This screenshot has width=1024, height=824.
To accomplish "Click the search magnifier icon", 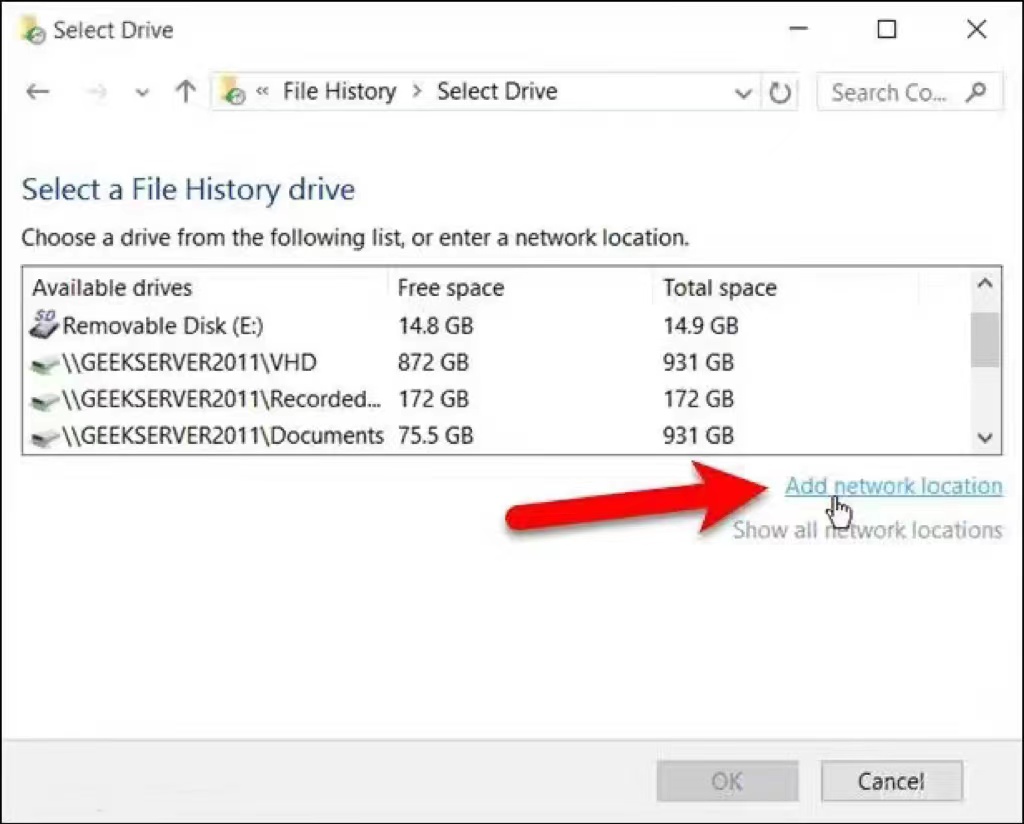I will coord(975,92).
